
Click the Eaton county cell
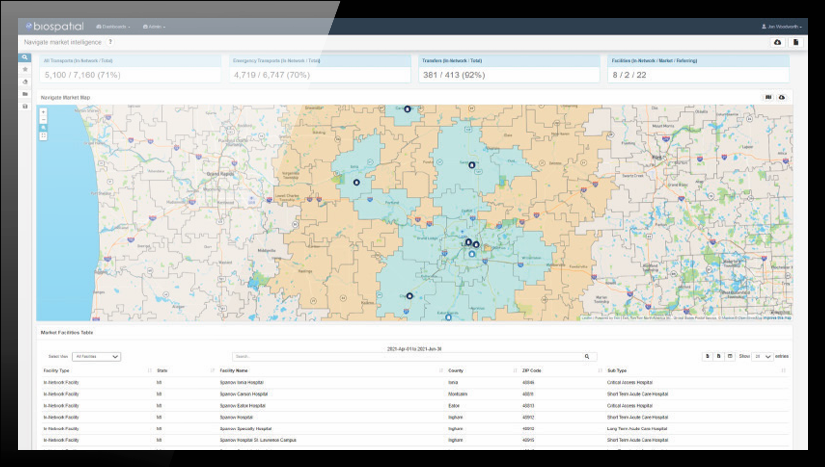[x=454, y=405]
